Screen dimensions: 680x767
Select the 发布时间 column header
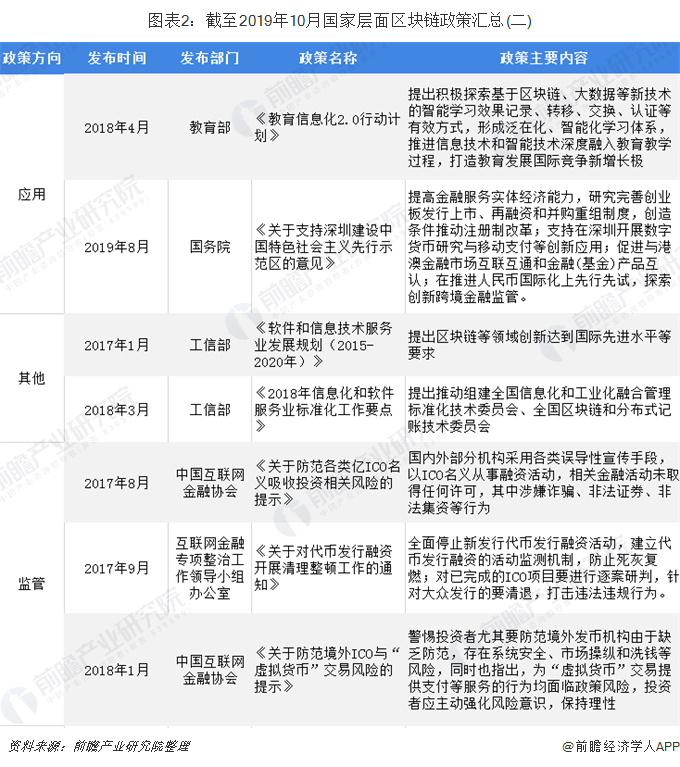coord(116,58)
